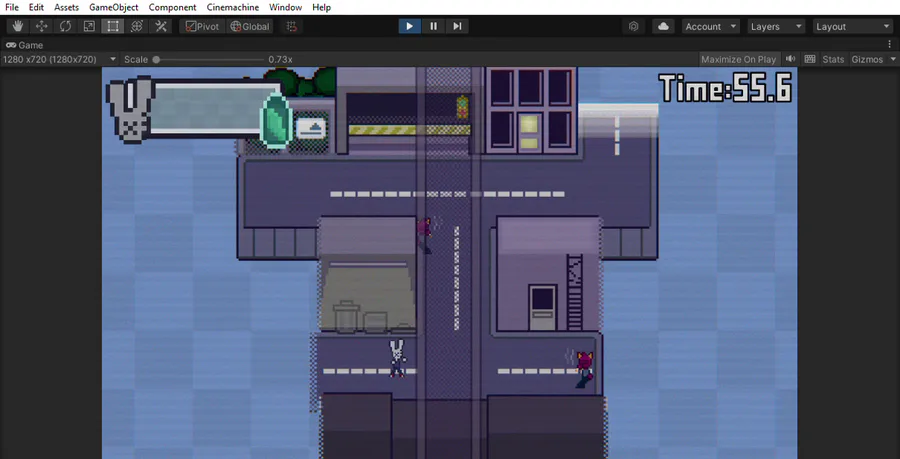The image size is (900, 459).
Task: Click the 0.73x scale value
Action: [x=280, y=59]
